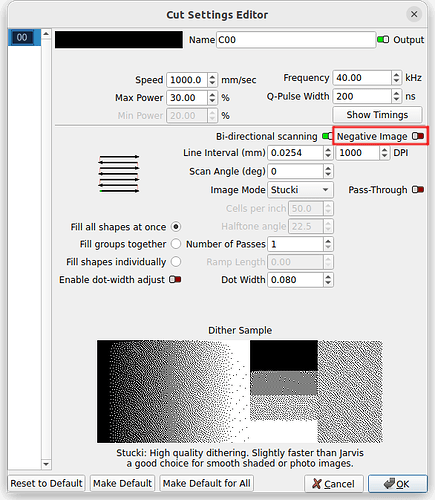Turn off Bi-directional scanning
The image size is (435, 500).
point(327,136)
